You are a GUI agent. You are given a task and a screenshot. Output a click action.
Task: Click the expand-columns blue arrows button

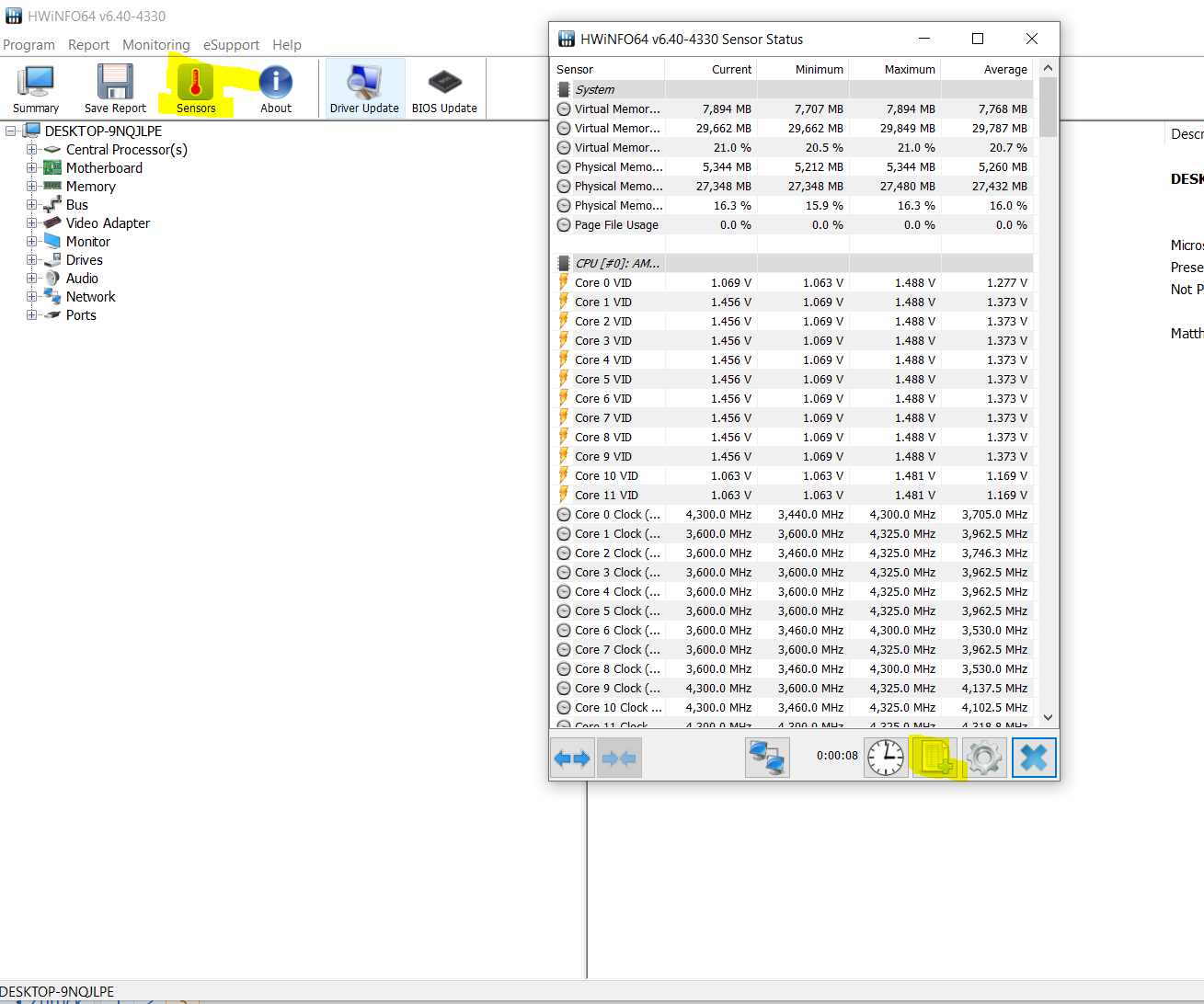coord(572,759)
